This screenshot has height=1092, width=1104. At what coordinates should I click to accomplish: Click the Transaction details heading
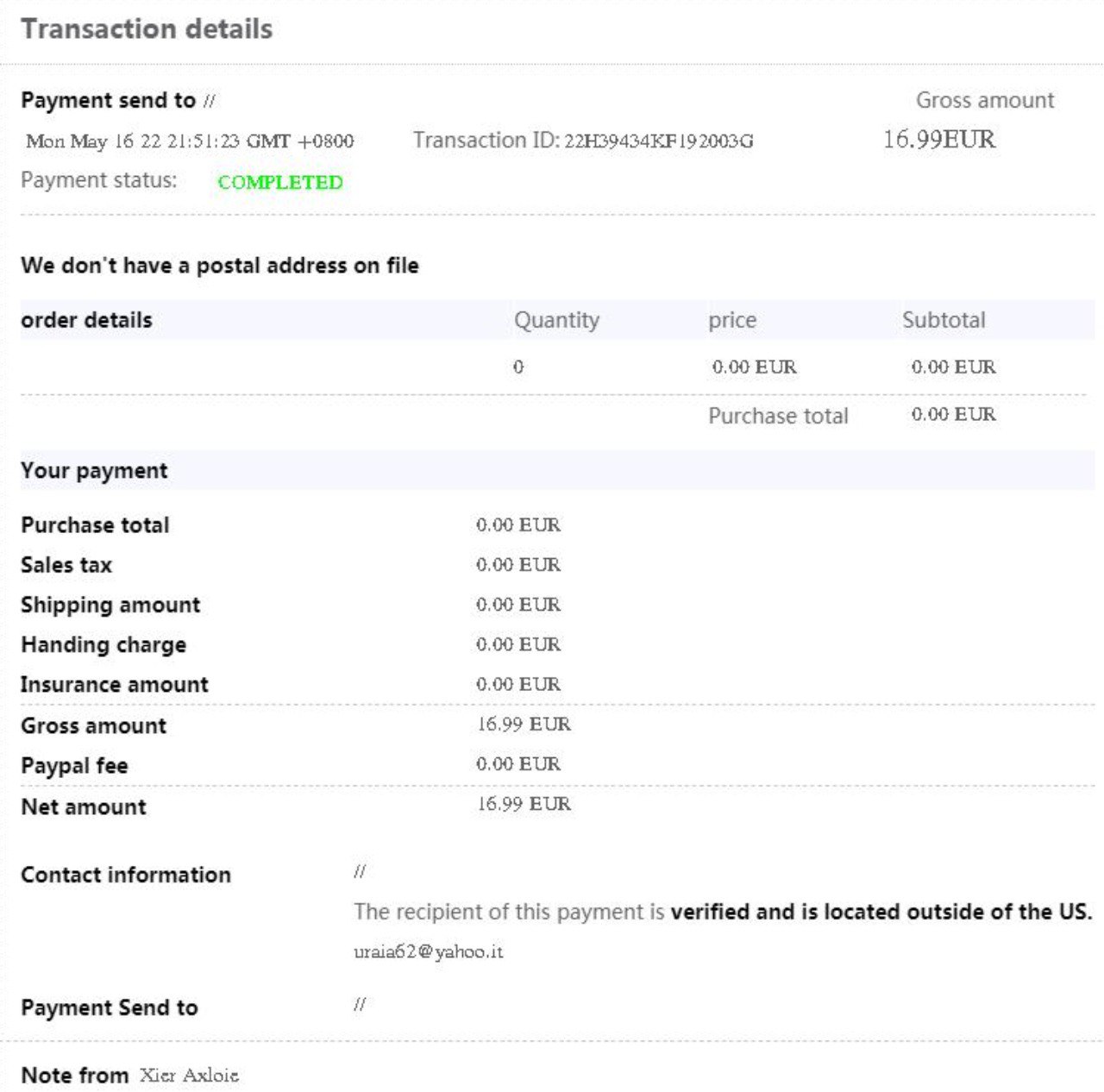pos(147,29)
